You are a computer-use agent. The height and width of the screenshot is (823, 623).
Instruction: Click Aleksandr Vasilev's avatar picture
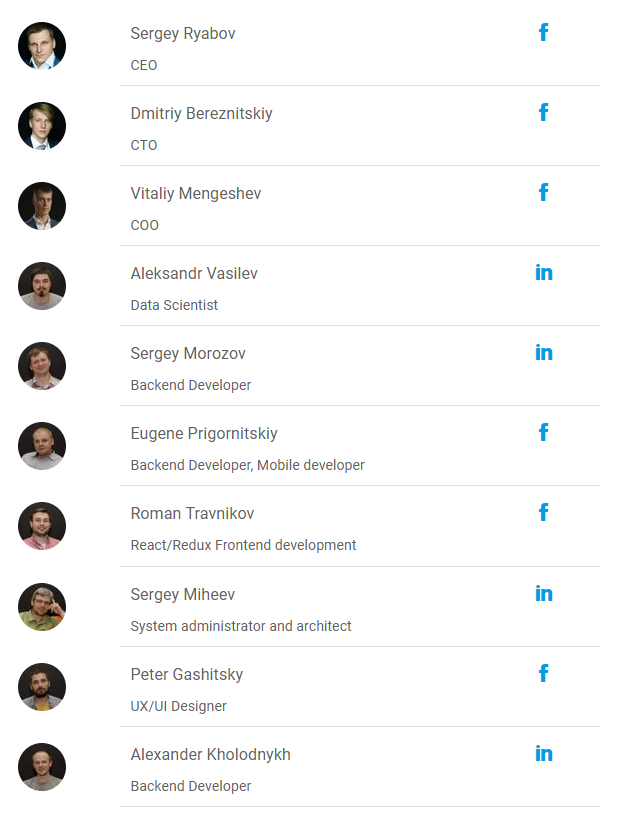point(42,286)
